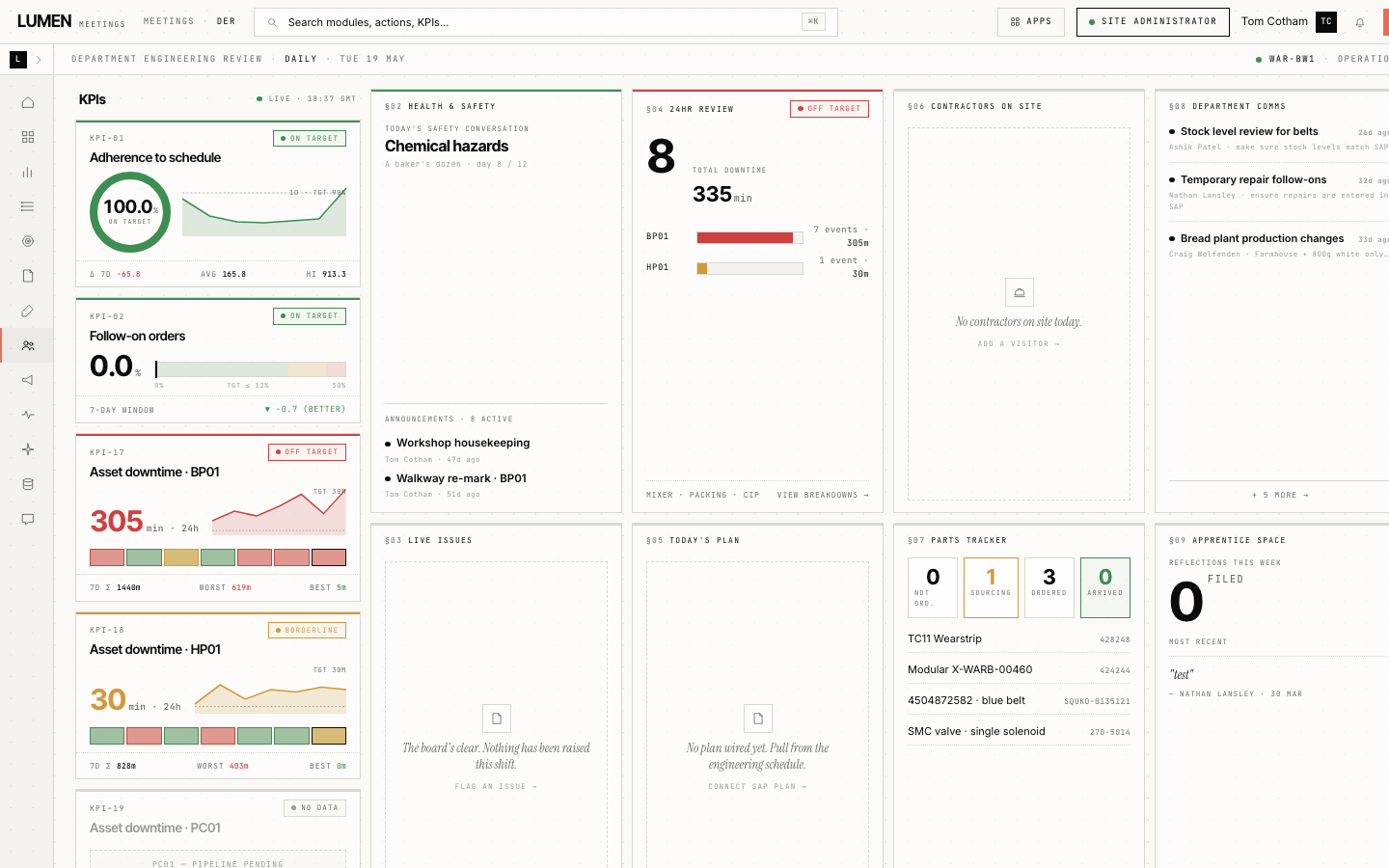1389x868 pixels.
Task: Click the outlined yellow block in HP01 strip
Action: pos(329,736)
